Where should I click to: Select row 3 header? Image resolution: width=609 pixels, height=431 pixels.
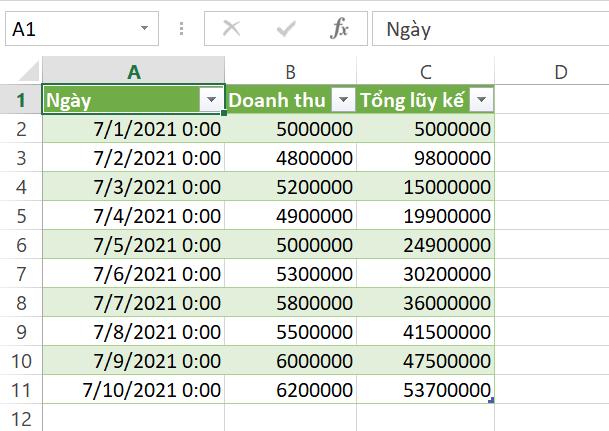[21, 158]
